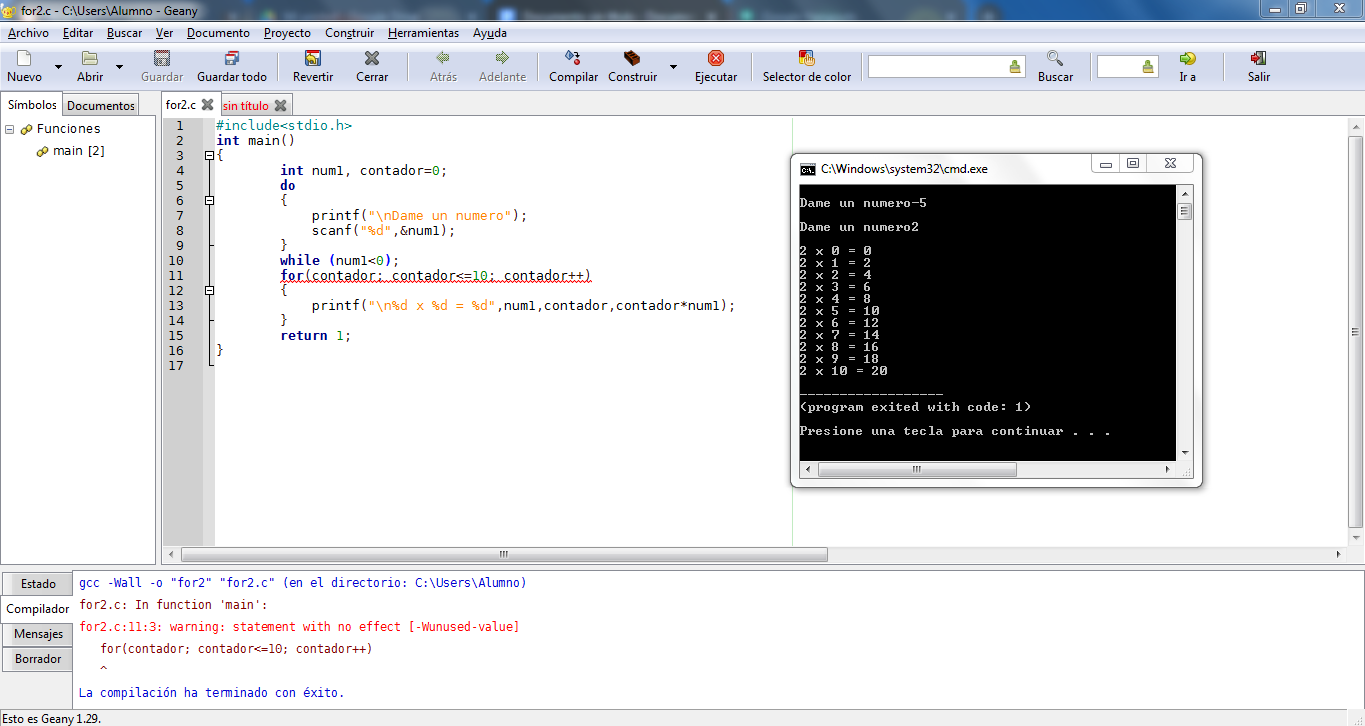Create a new file with Nuevo icon
Screen dimensions: 1365x726
click(24, 58)
